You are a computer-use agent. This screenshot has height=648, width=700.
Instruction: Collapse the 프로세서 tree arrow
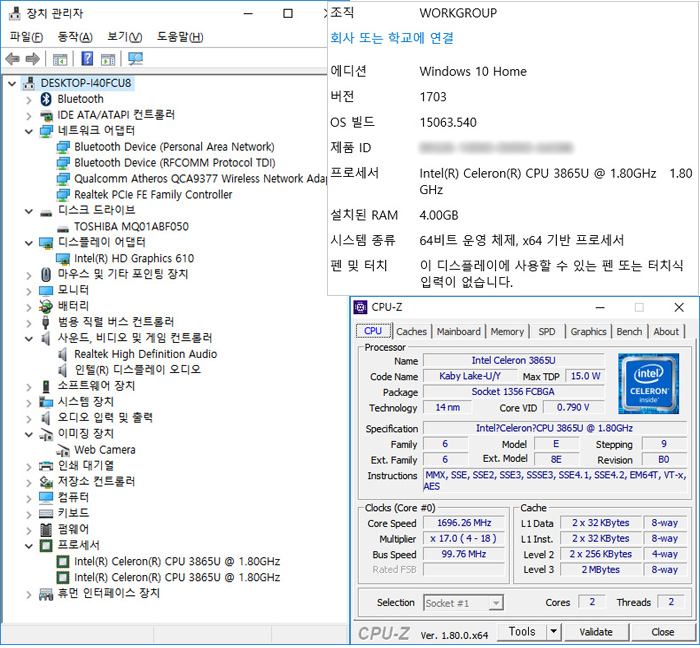tap(29, 546)
